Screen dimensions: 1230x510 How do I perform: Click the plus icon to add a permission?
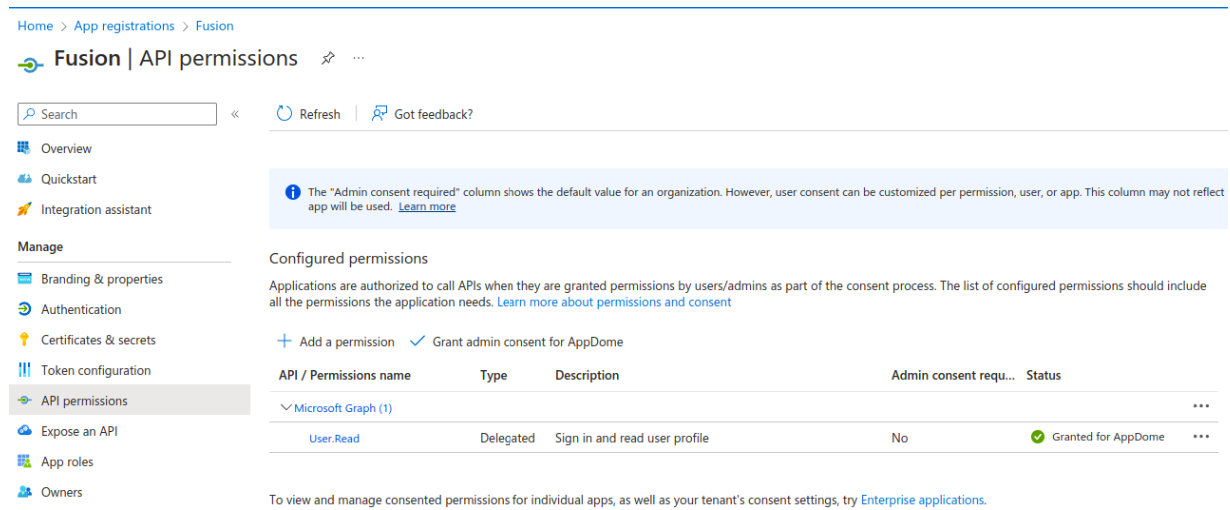tap(284, 342)
